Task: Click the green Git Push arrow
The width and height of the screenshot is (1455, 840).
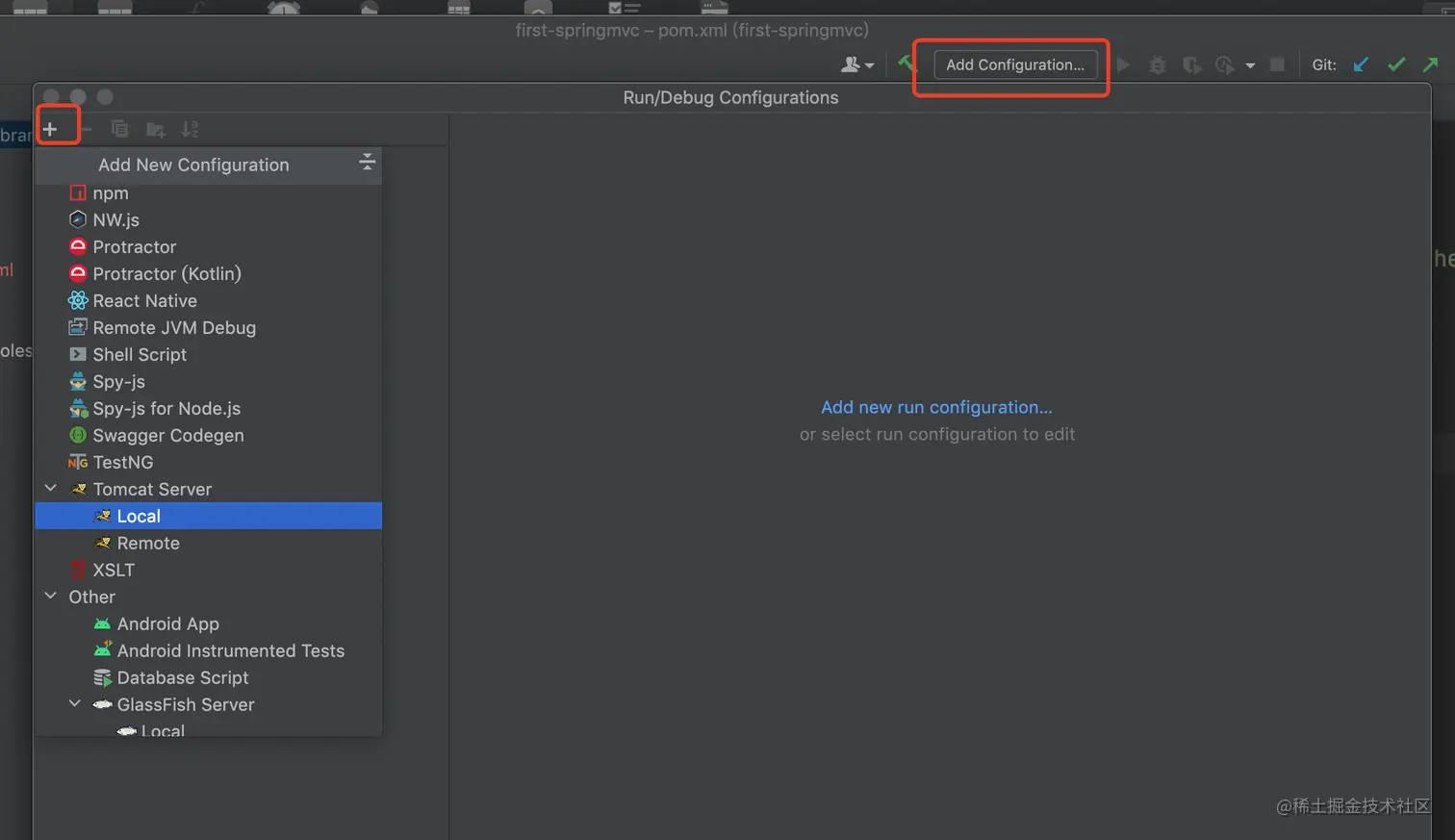Action: 1431,64
